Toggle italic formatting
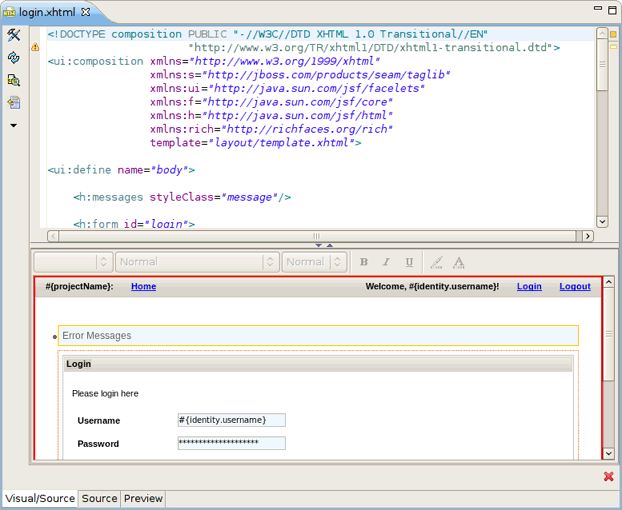The height and width of the screenshot is (510, 622). (x=386, y=262)
